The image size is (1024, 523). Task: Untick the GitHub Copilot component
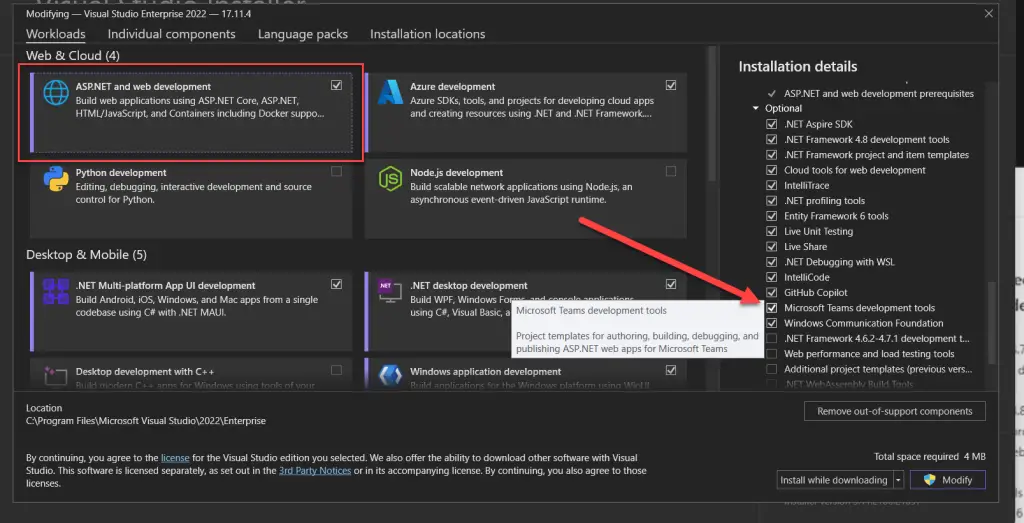(x=771, y=293)
